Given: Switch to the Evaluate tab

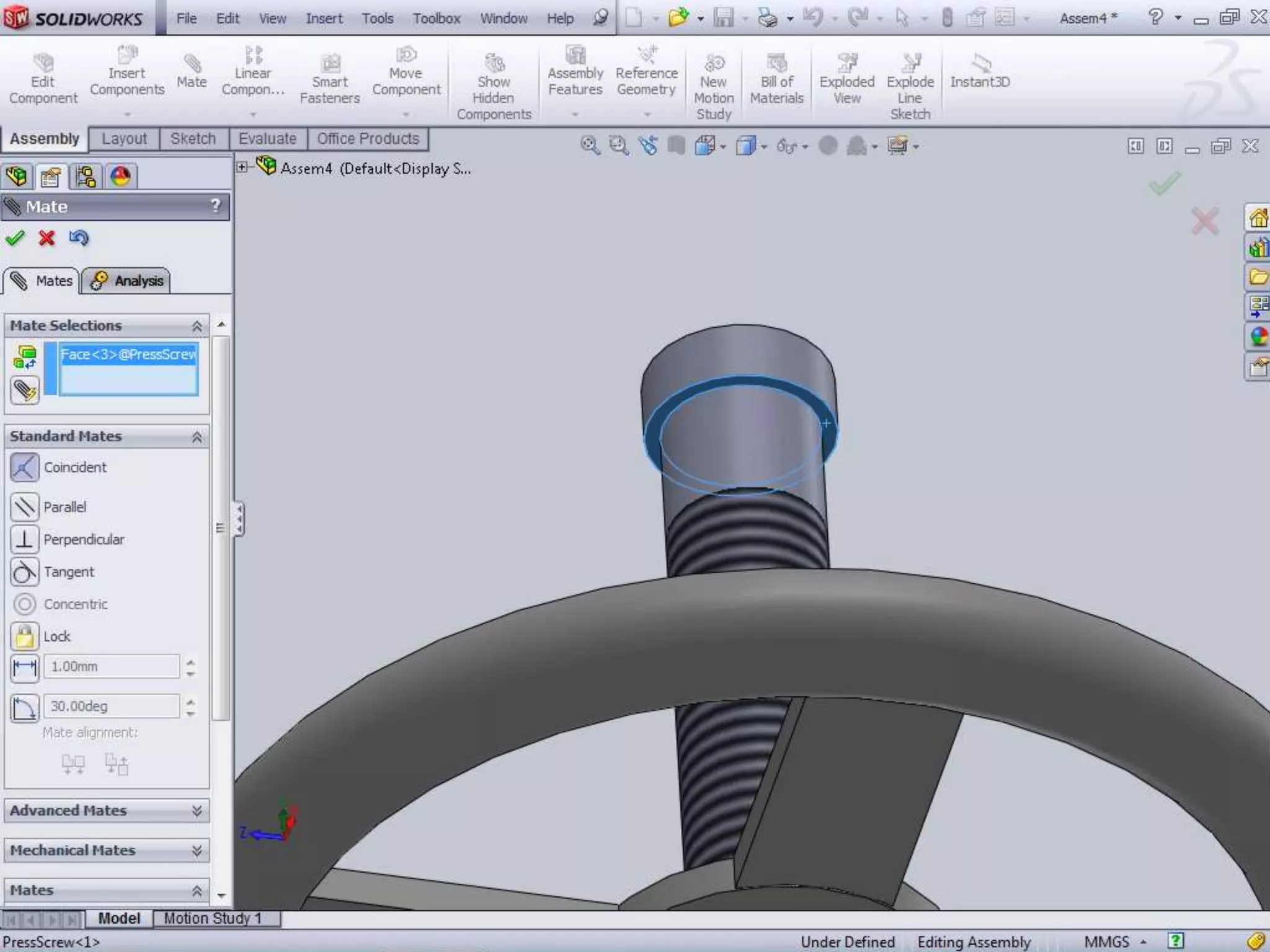Looking at the screenshot, I should click(267, 139).
